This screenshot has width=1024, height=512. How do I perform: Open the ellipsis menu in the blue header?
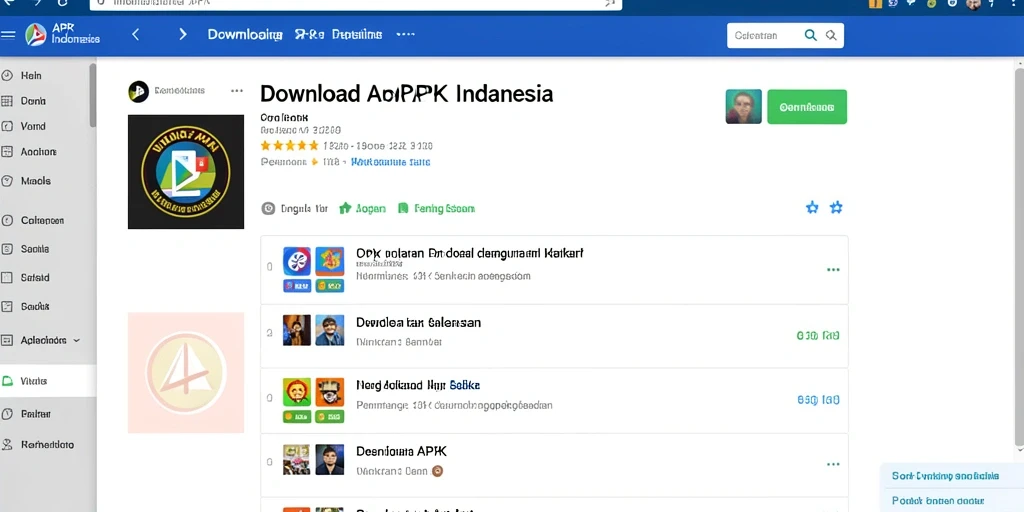406,35
